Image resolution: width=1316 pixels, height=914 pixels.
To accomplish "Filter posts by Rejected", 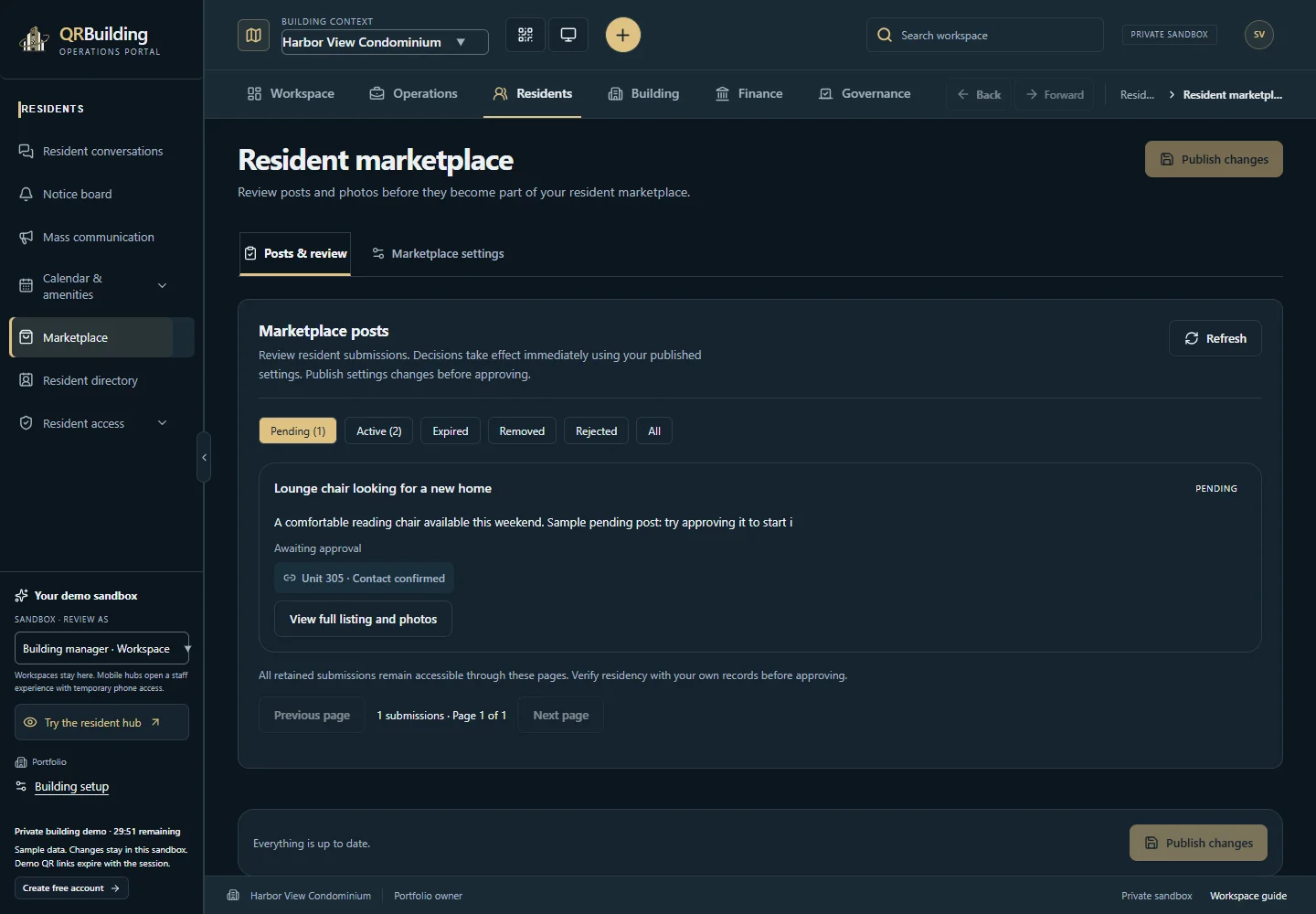I will pyautogui.click(x=597, y=431).
